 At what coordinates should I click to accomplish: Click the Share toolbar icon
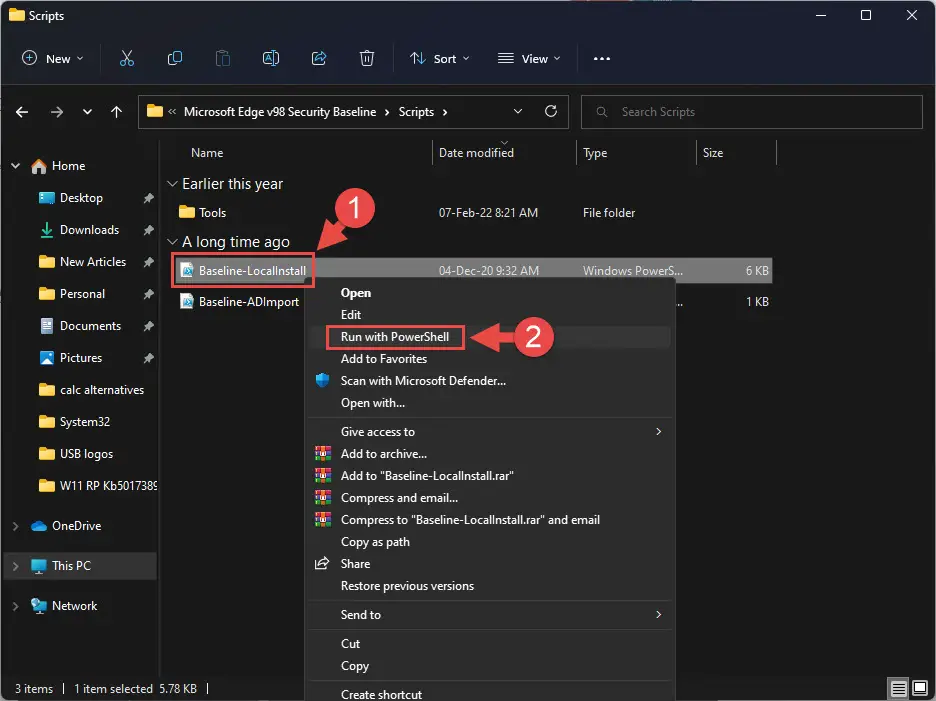319,59
